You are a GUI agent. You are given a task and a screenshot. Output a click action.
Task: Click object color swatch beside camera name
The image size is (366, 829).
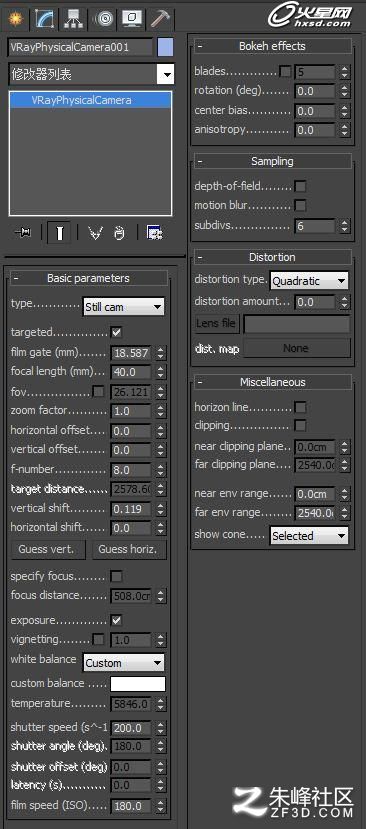click(165, 47)
